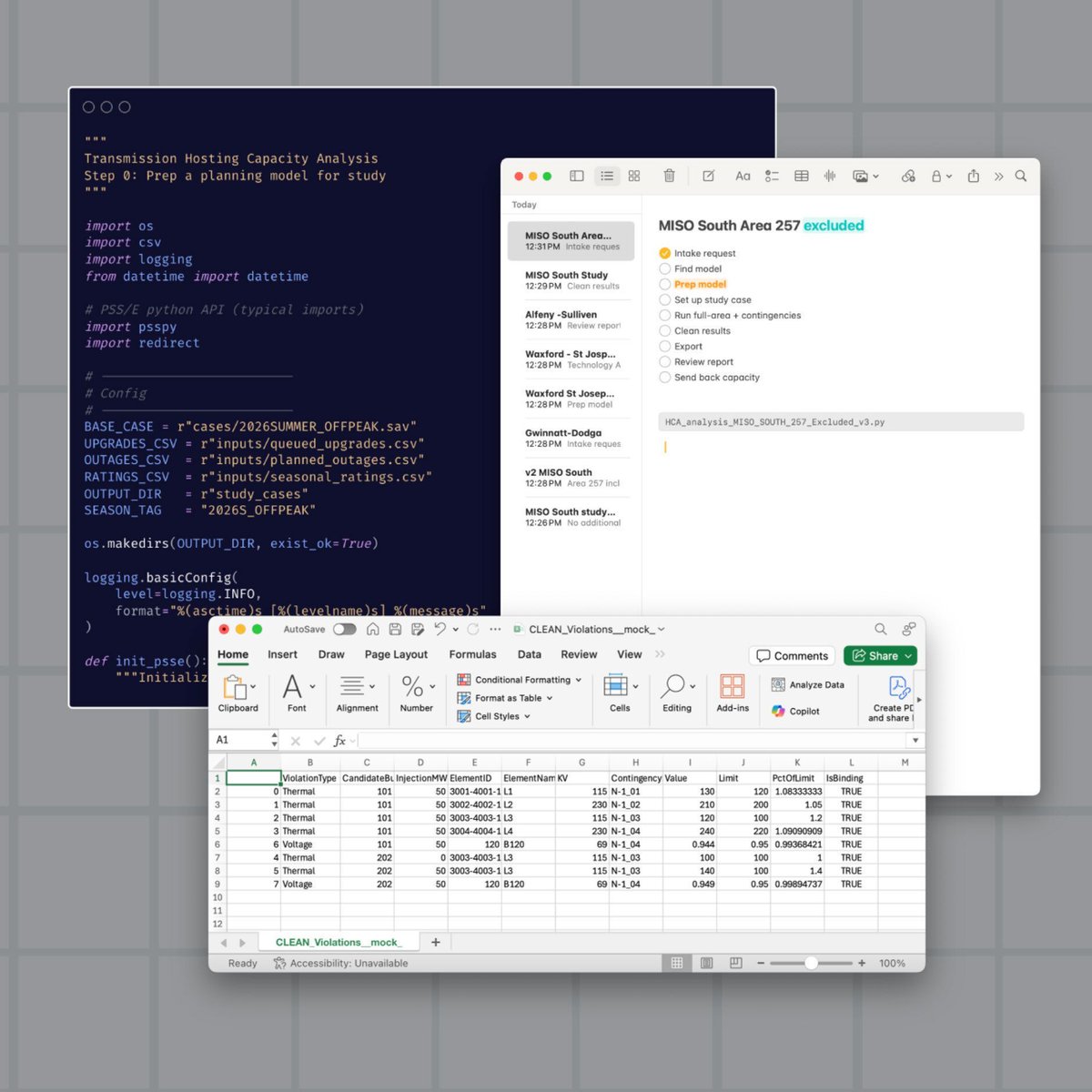1092x1092 pixels.
Task: Show more Notes toolbar items chevron
Action: coord(998,176)
